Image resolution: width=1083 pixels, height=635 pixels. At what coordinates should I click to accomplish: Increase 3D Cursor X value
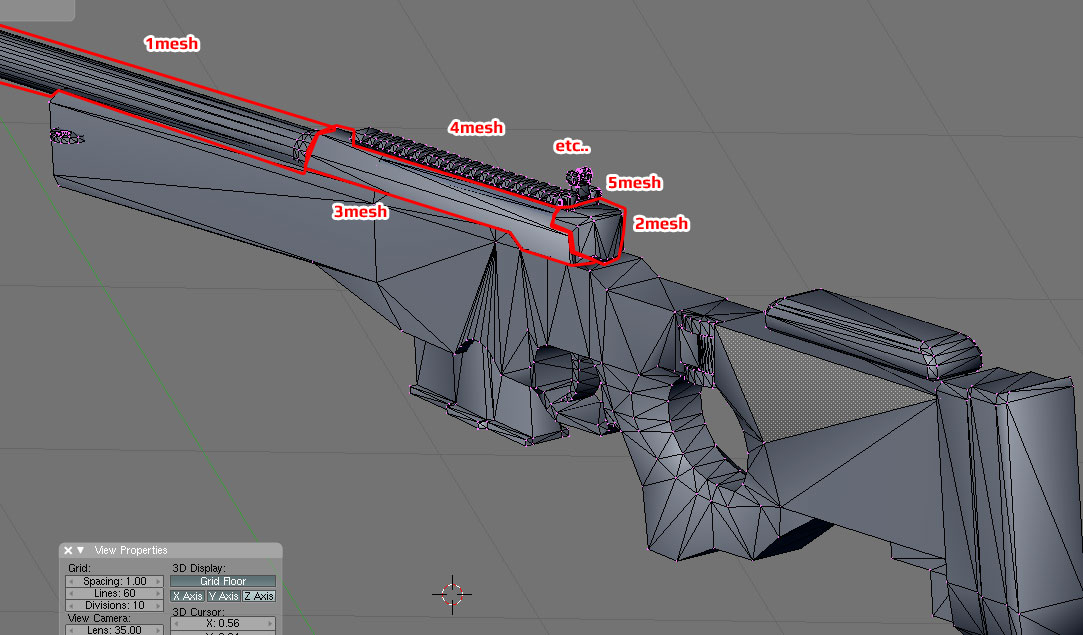269,624
